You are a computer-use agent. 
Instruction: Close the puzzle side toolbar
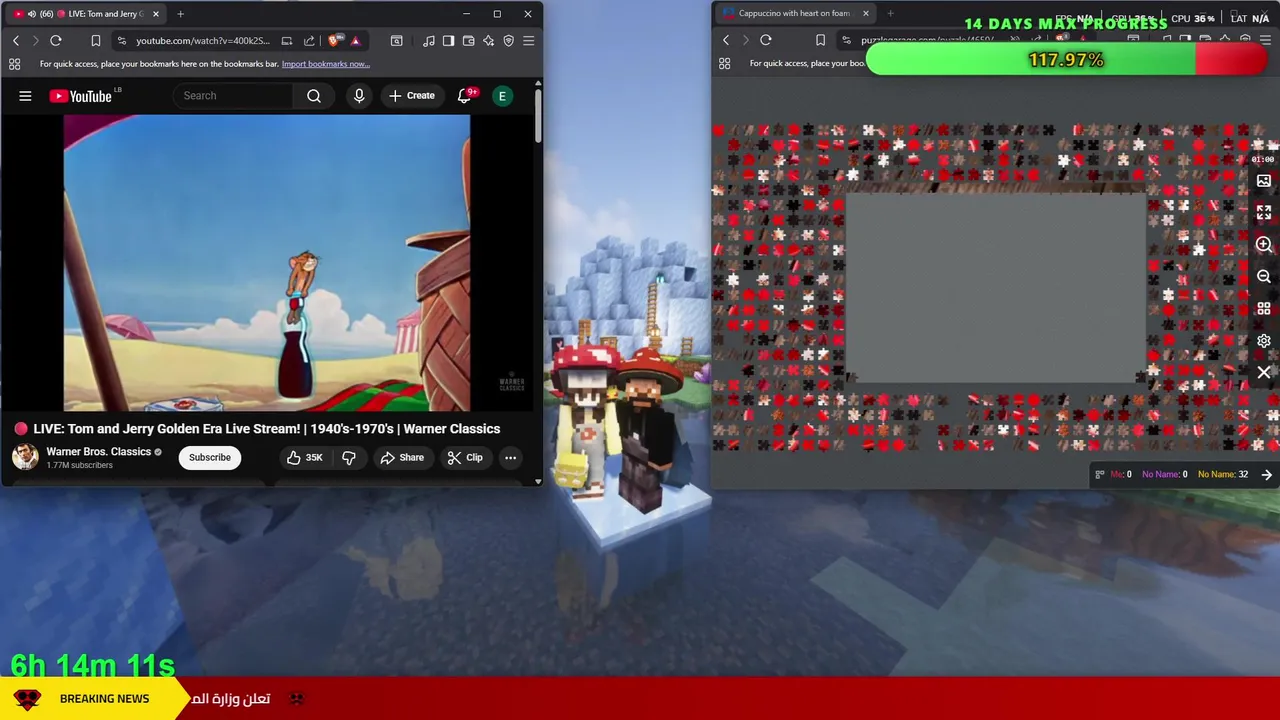(1264, 373)
